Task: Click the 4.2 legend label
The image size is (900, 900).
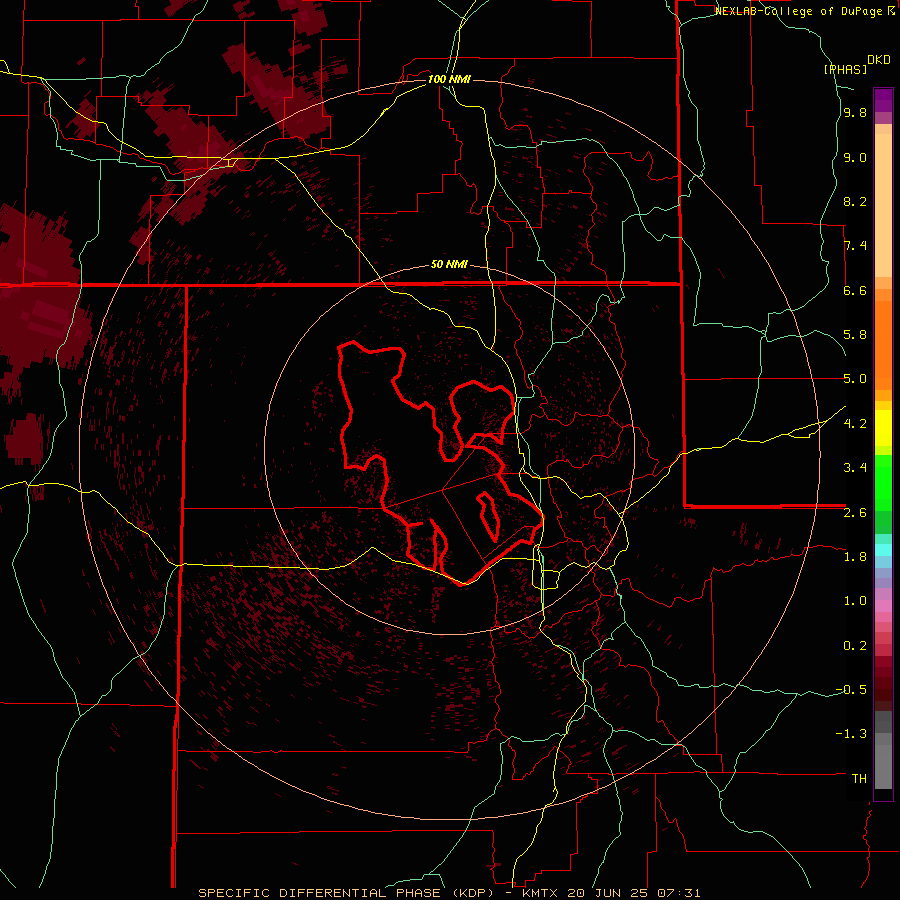Action: click(855, 424)
